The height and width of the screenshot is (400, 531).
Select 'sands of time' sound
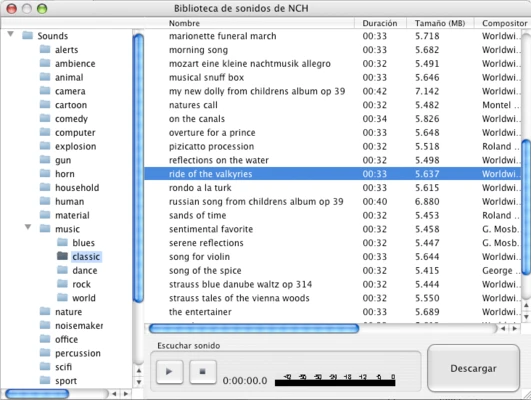(332, 215)
